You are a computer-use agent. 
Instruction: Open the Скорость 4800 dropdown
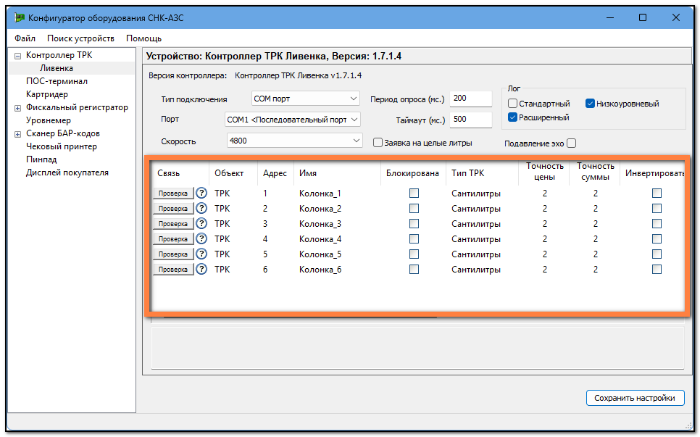294,141
